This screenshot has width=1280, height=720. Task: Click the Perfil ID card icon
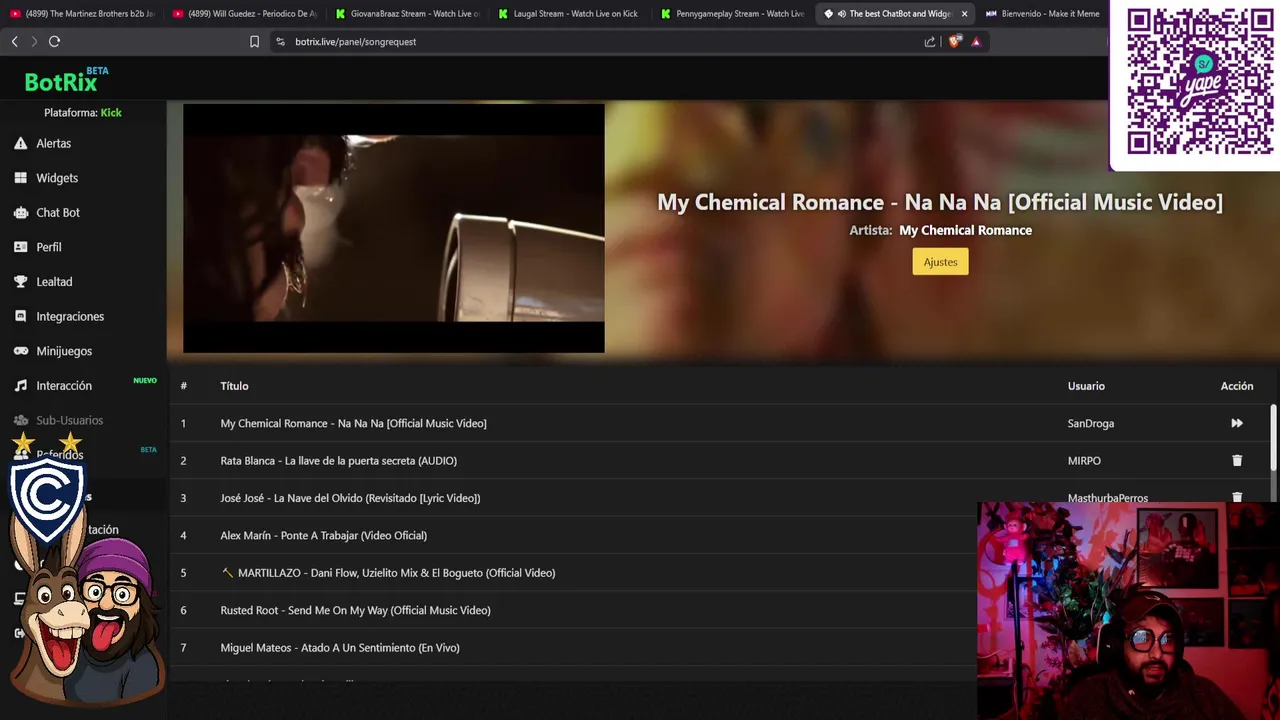coord(20,247)
